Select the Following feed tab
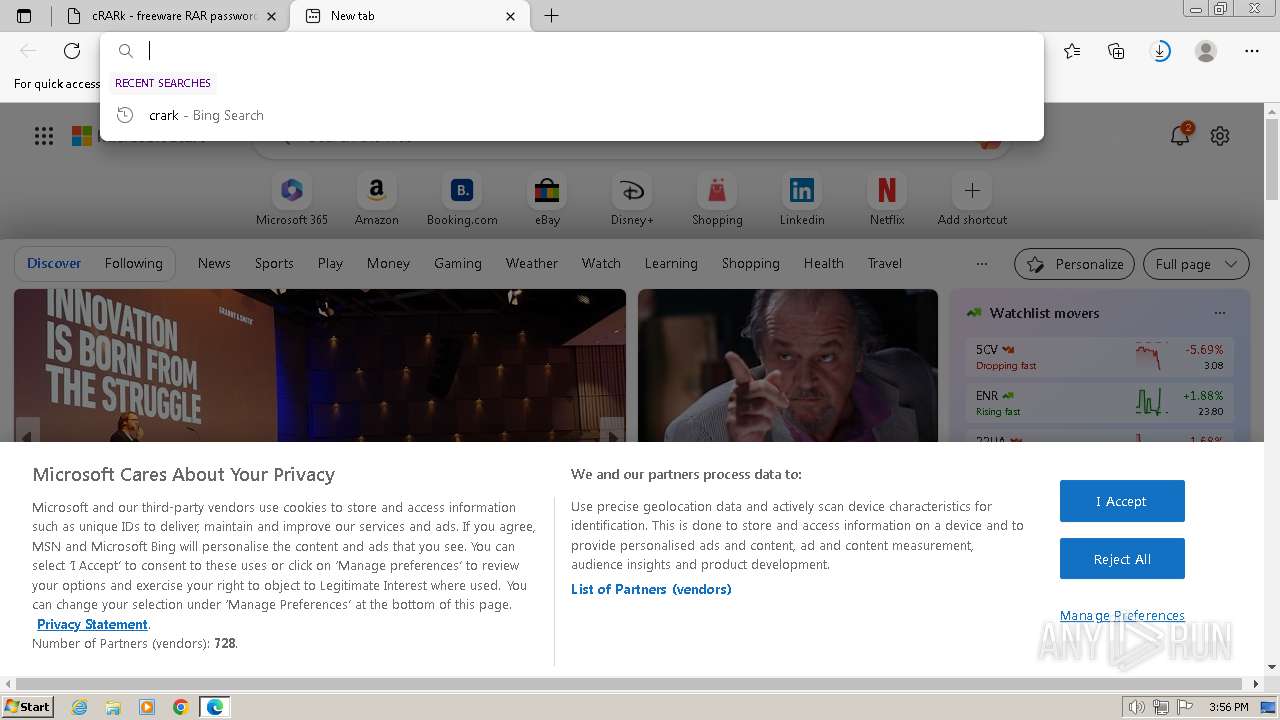The image size is (1280, 720). point(134,263)
